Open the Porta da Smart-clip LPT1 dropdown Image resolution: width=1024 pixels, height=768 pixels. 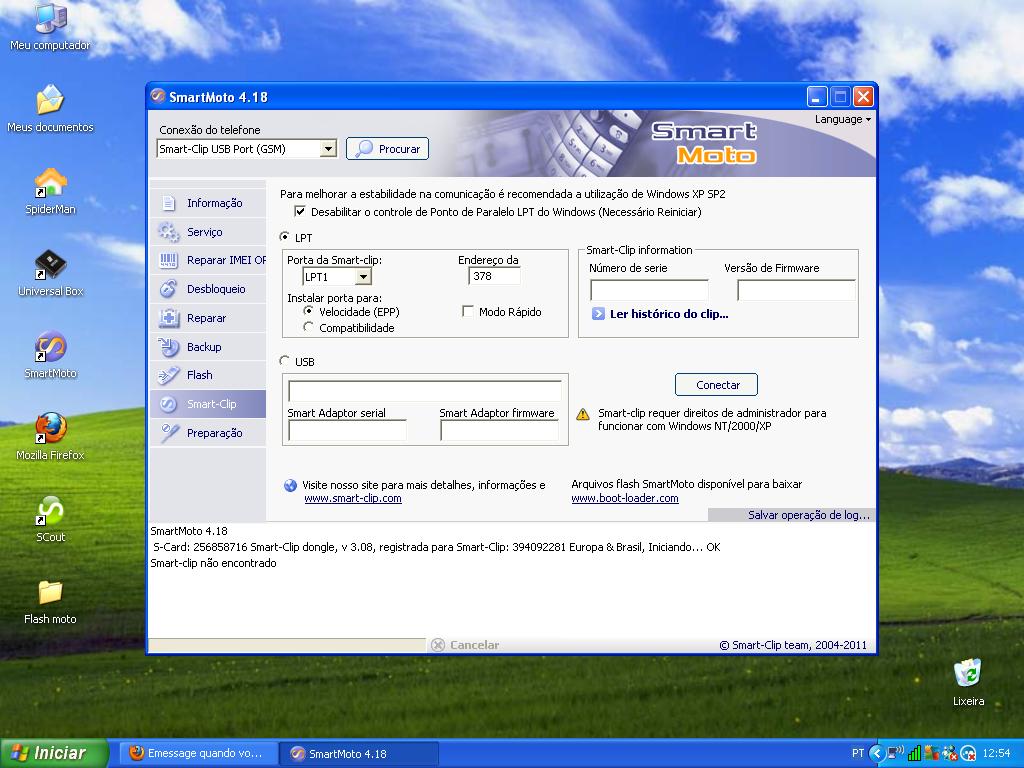click(x=363, y=277)
